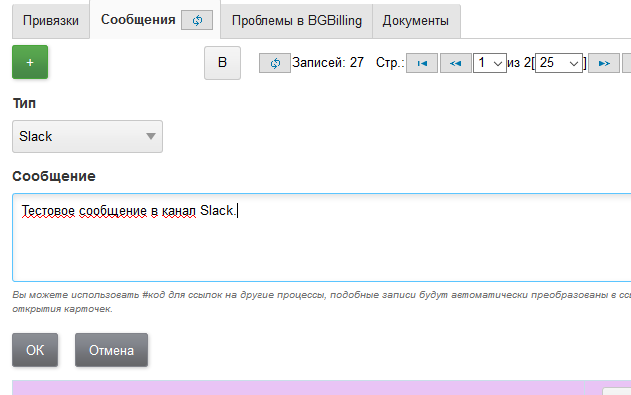Open the Тип dropdown set to Slack
This screenshot has width=631, height=395.
[x=87, y=136]
